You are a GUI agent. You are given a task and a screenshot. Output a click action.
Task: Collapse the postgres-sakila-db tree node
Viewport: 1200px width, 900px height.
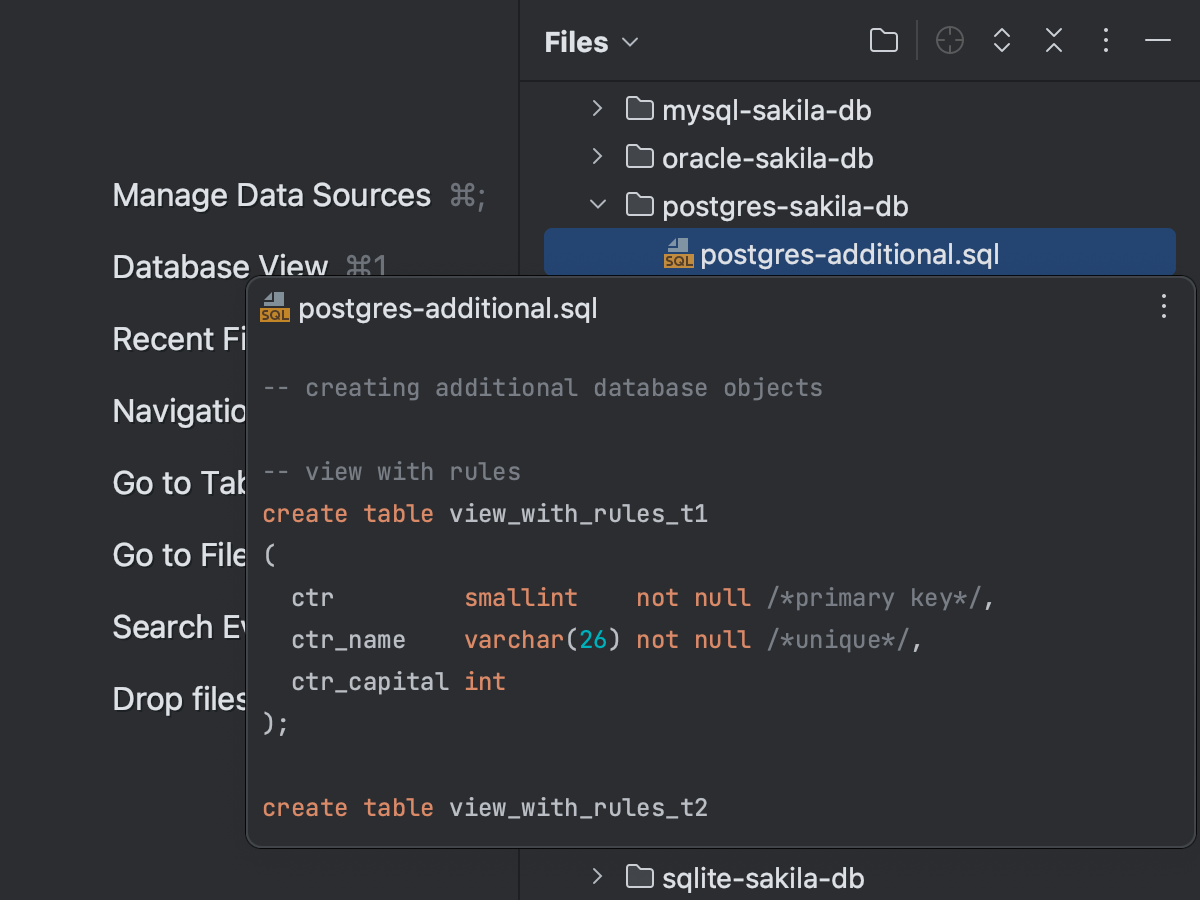tap(596, 204)
